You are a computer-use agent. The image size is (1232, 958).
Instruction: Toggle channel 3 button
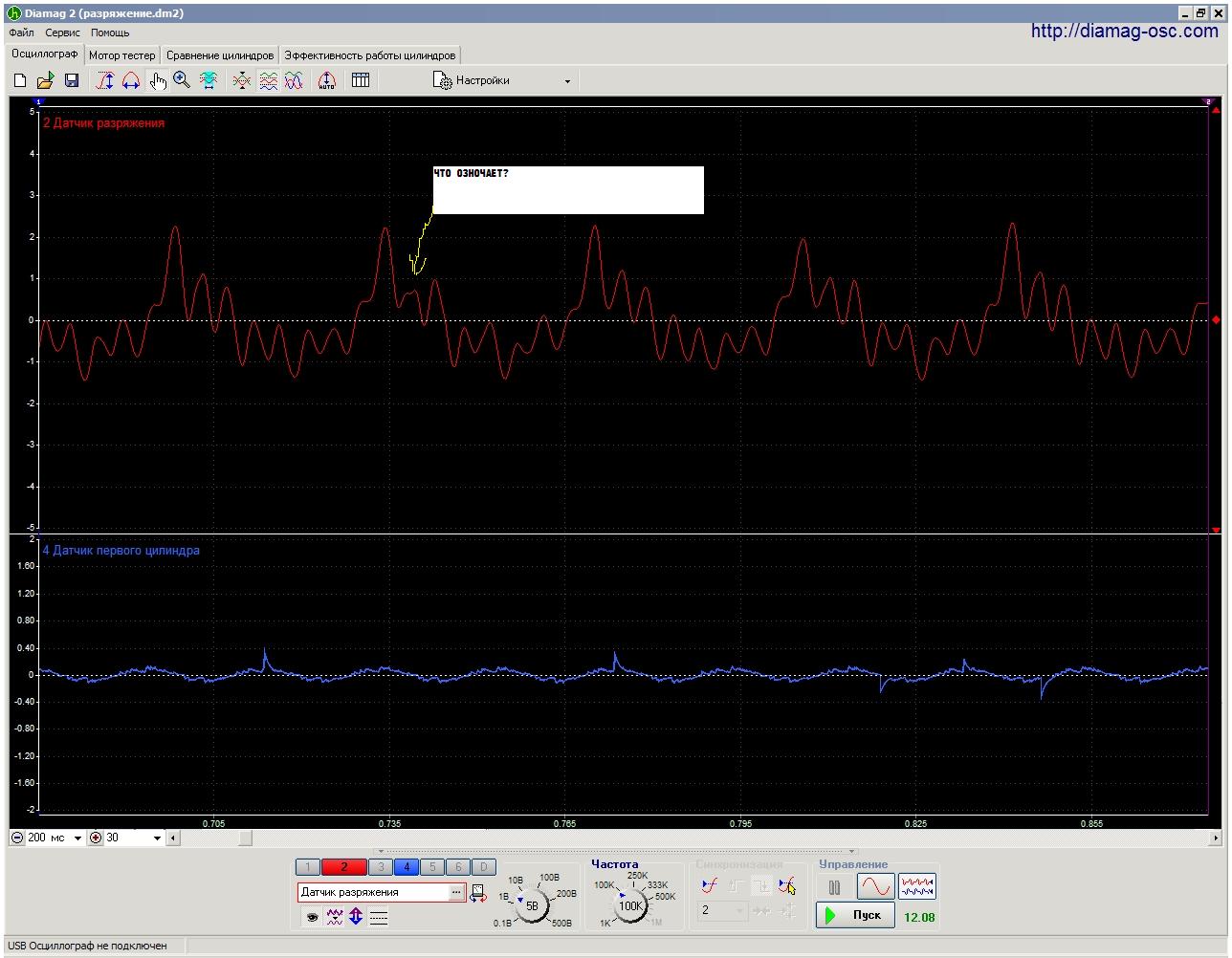pos(381,867)
